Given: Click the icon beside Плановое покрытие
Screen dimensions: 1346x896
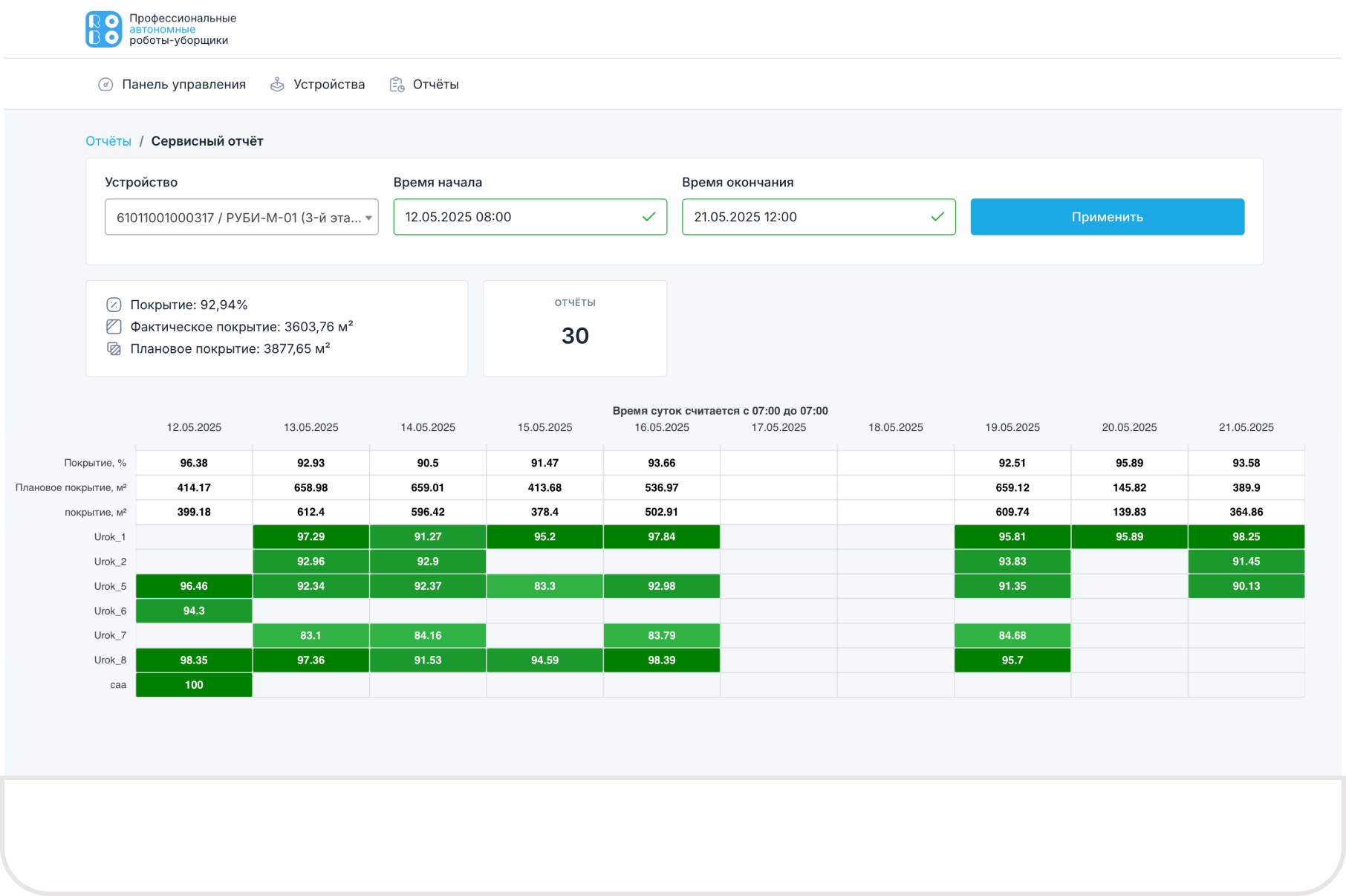Looking at the screenshot, I should point(114,348).
